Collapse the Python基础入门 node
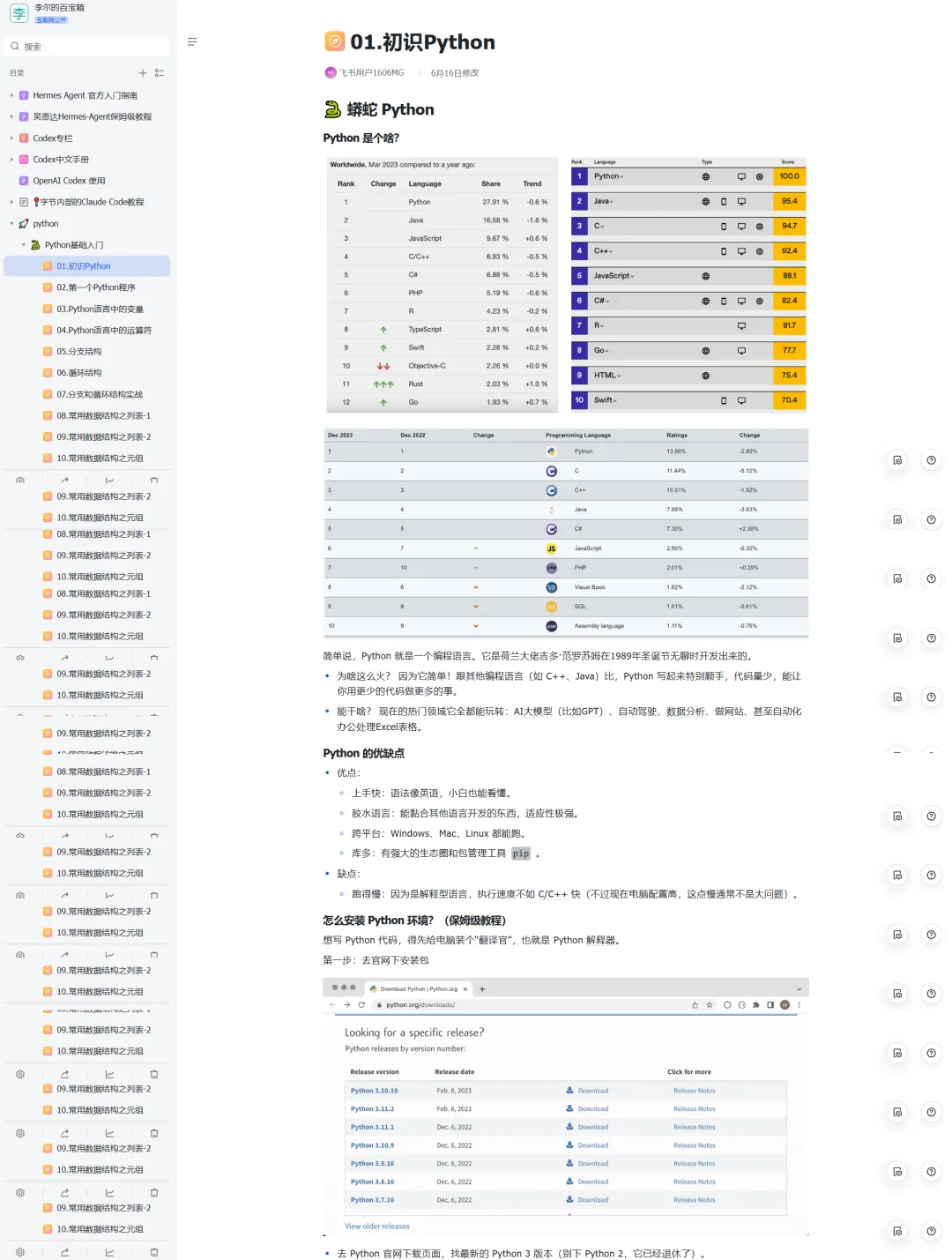The image size is (952, 1260). [24, 245]
